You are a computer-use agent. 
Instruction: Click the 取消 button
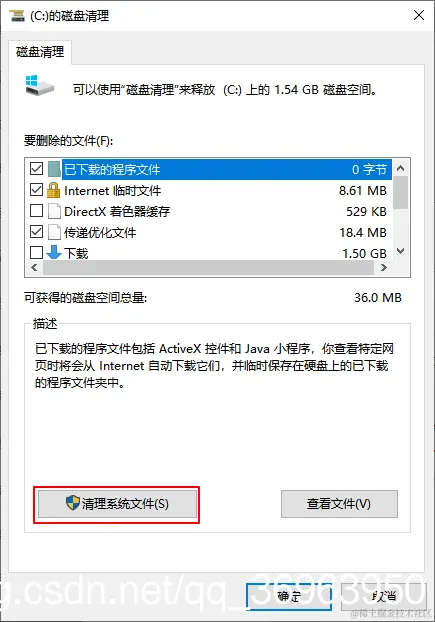(x=384, y=596)
